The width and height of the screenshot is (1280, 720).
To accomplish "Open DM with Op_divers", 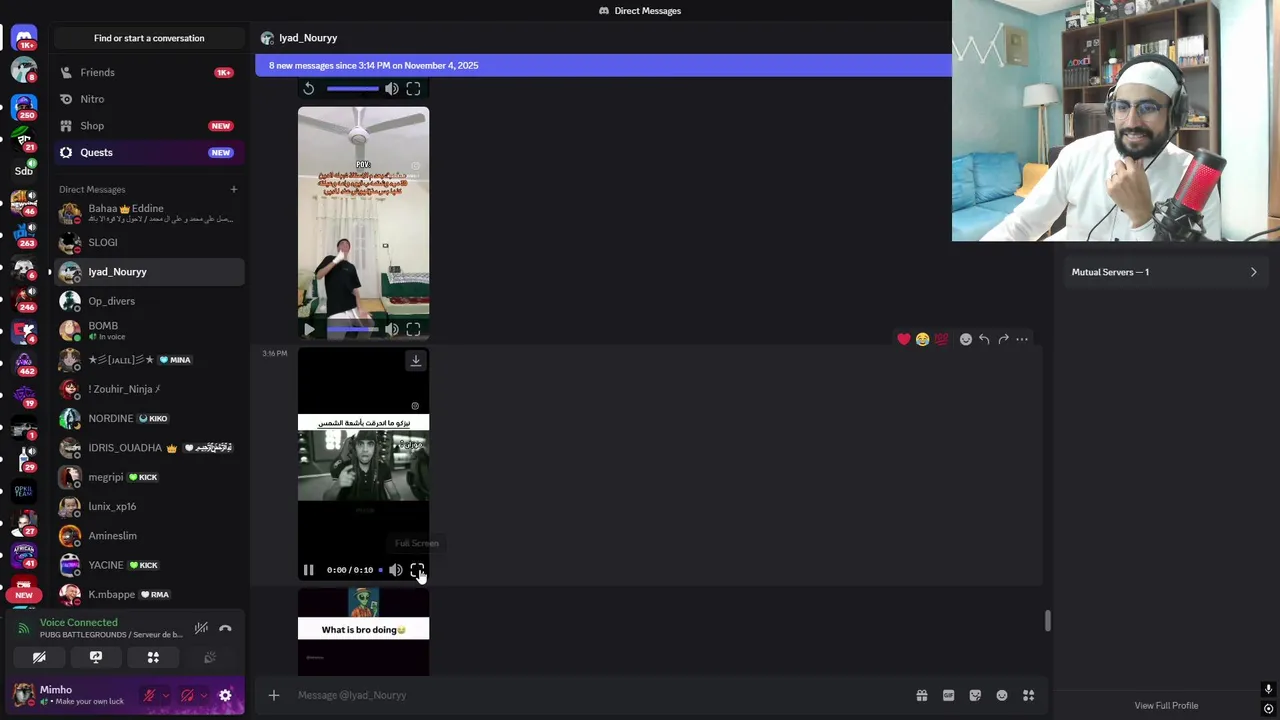I will click(x=149, y=301).
